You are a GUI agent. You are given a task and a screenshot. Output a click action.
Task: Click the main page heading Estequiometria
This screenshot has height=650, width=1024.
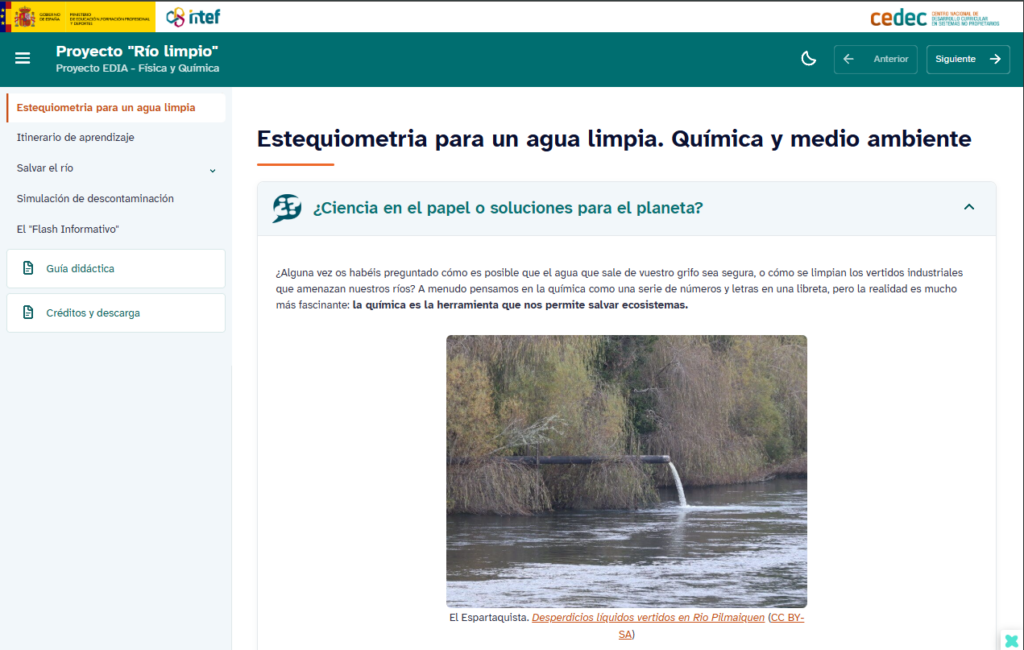tap(614, 139)
